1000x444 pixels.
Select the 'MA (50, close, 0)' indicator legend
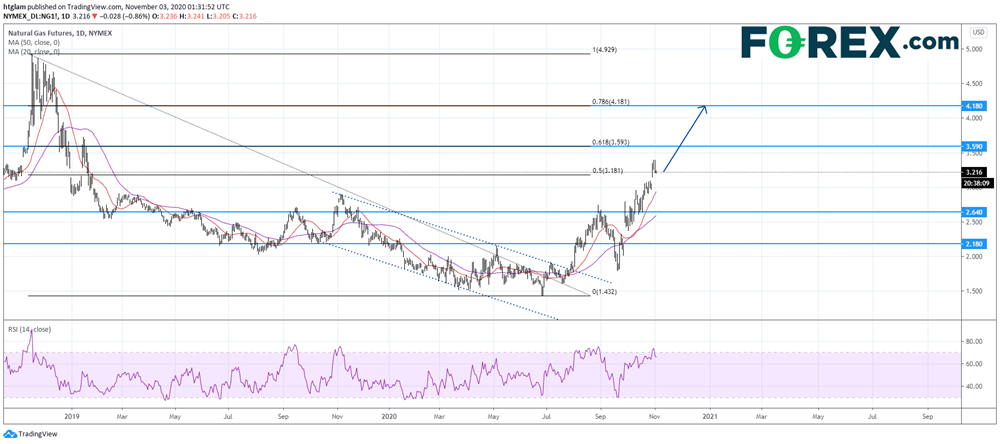click(33, 41)
